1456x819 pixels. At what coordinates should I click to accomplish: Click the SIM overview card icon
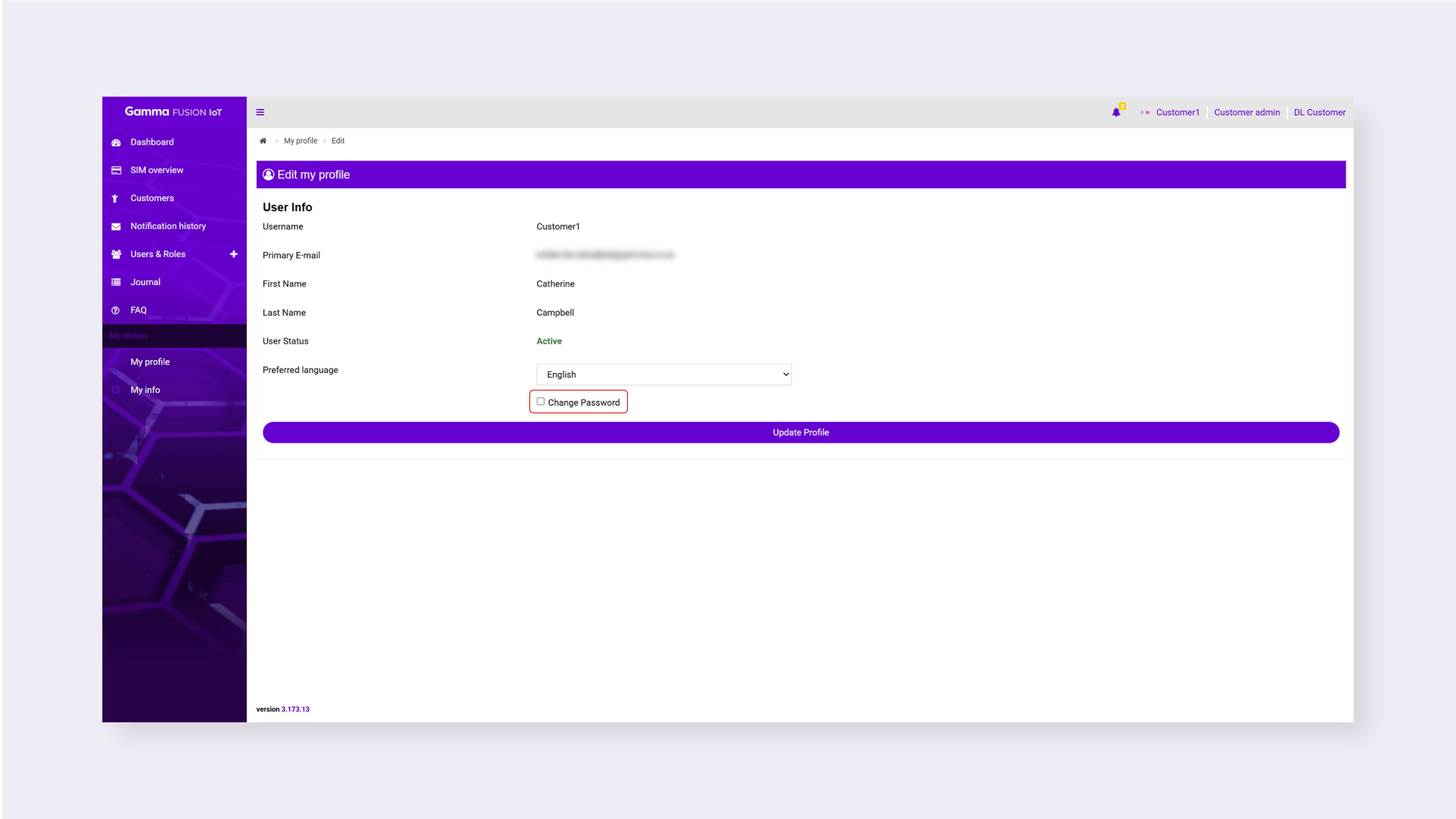point(116,170)
